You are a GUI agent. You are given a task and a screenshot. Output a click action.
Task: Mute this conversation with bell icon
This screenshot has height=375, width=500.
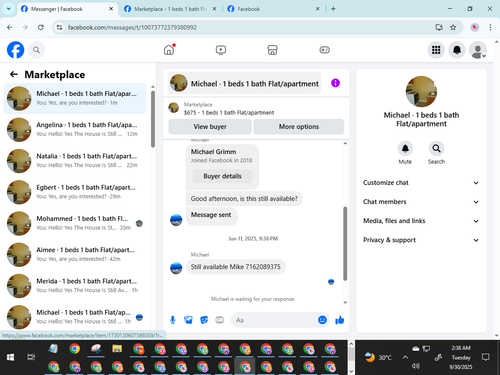click(405, 149)
